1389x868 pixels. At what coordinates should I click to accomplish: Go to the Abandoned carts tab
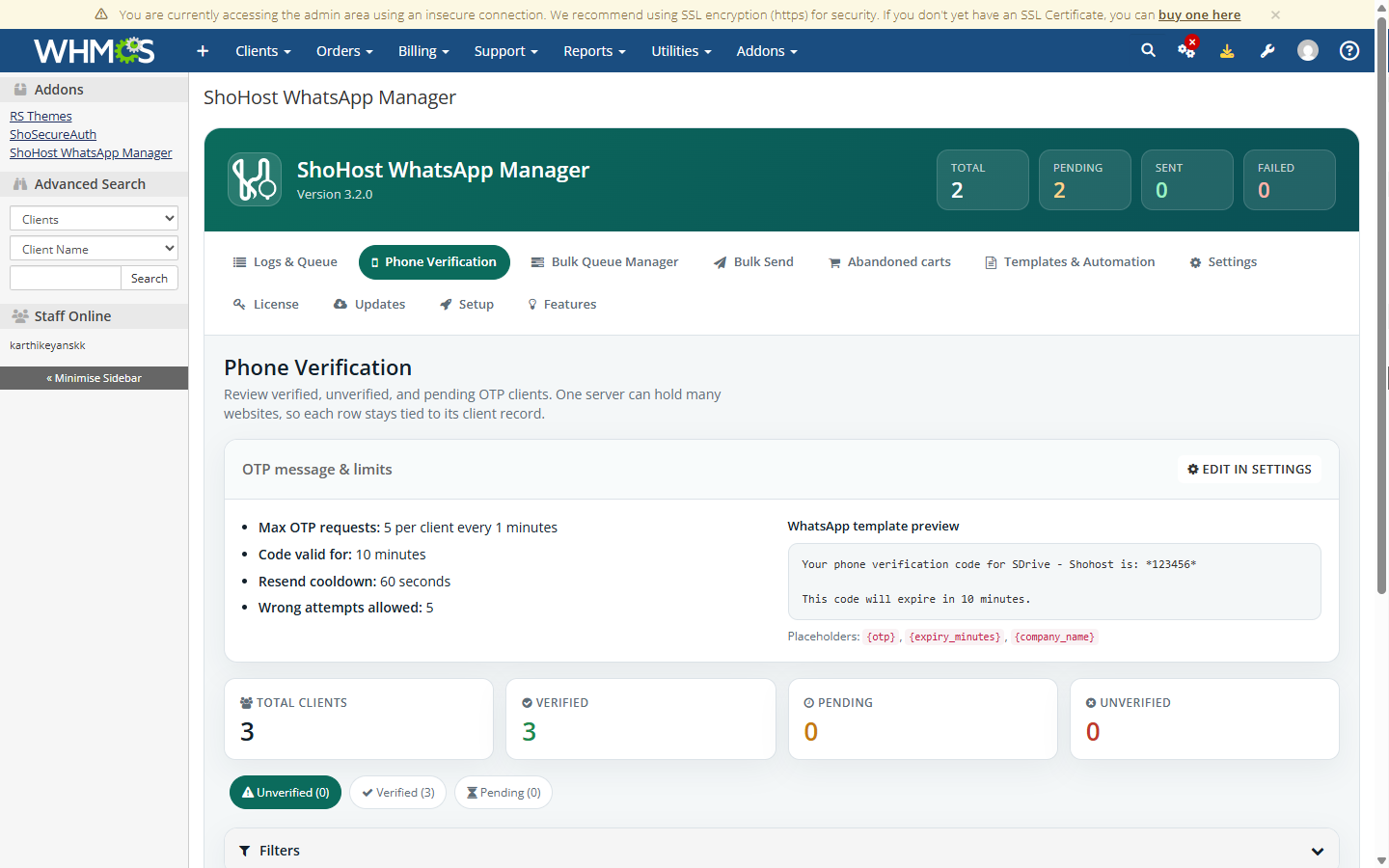(x=889, y=262)
